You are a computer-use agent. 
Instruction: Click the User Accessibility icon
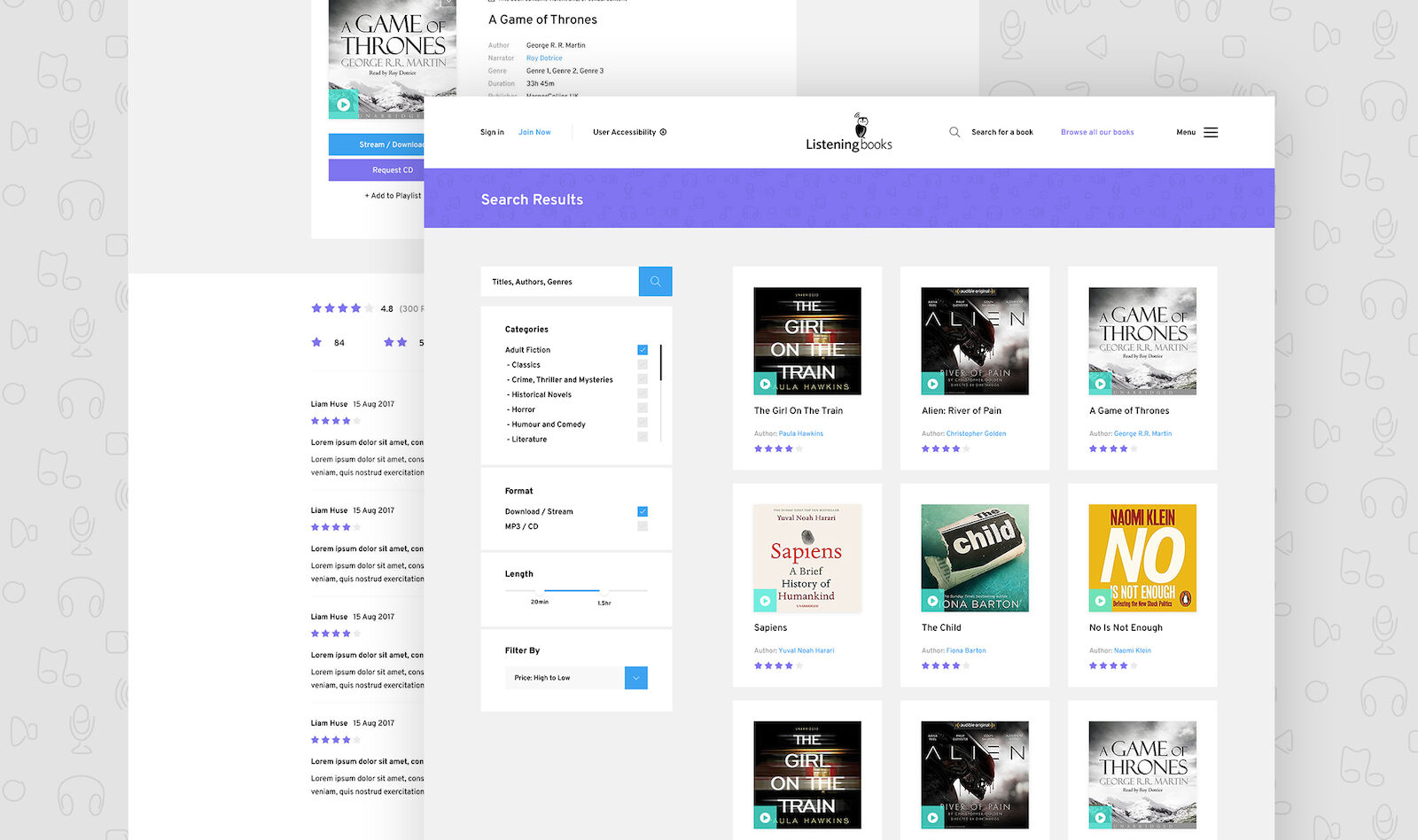coord(663,132)
